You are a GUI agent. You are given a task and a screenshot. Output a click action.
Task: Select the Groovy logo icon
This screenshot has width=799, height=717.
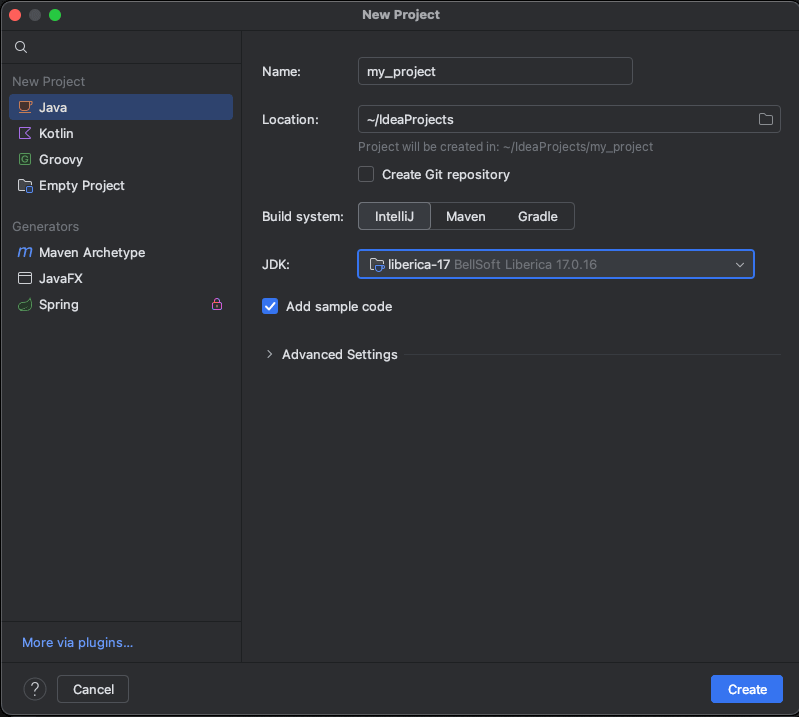click(x=25, y=159)
